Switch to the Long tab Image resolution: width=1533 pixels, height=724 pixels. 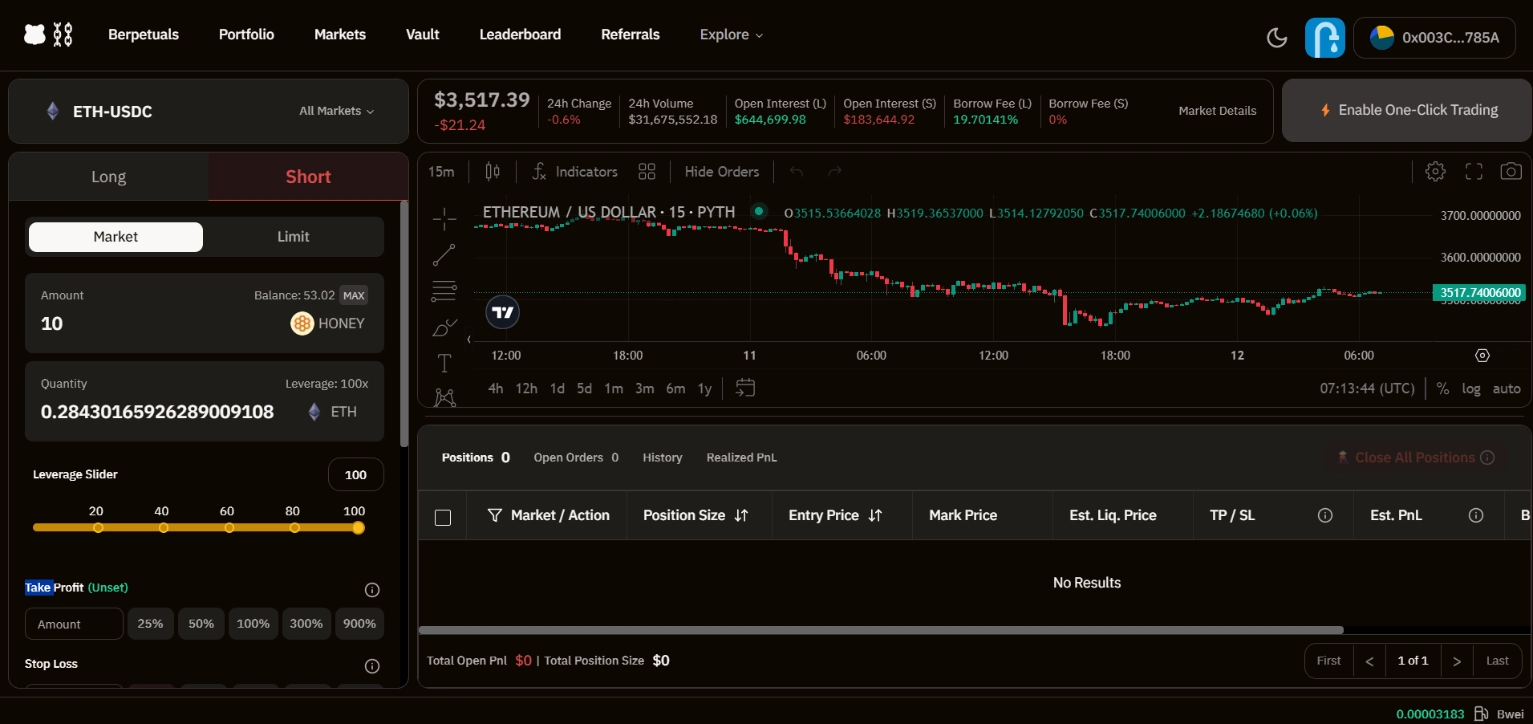109,177
